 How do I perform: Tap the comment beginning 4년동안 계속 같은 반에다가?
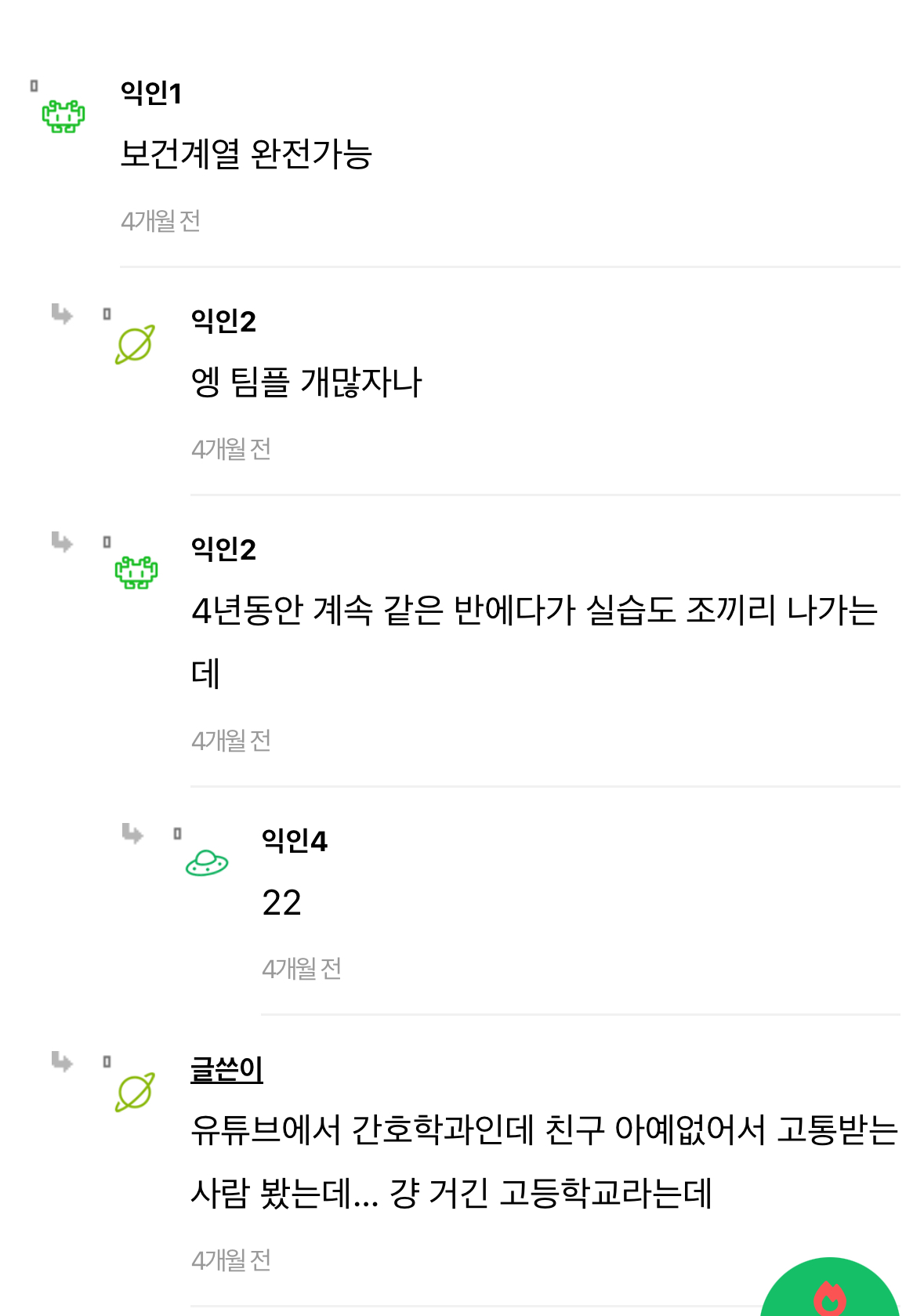[534, 611]
